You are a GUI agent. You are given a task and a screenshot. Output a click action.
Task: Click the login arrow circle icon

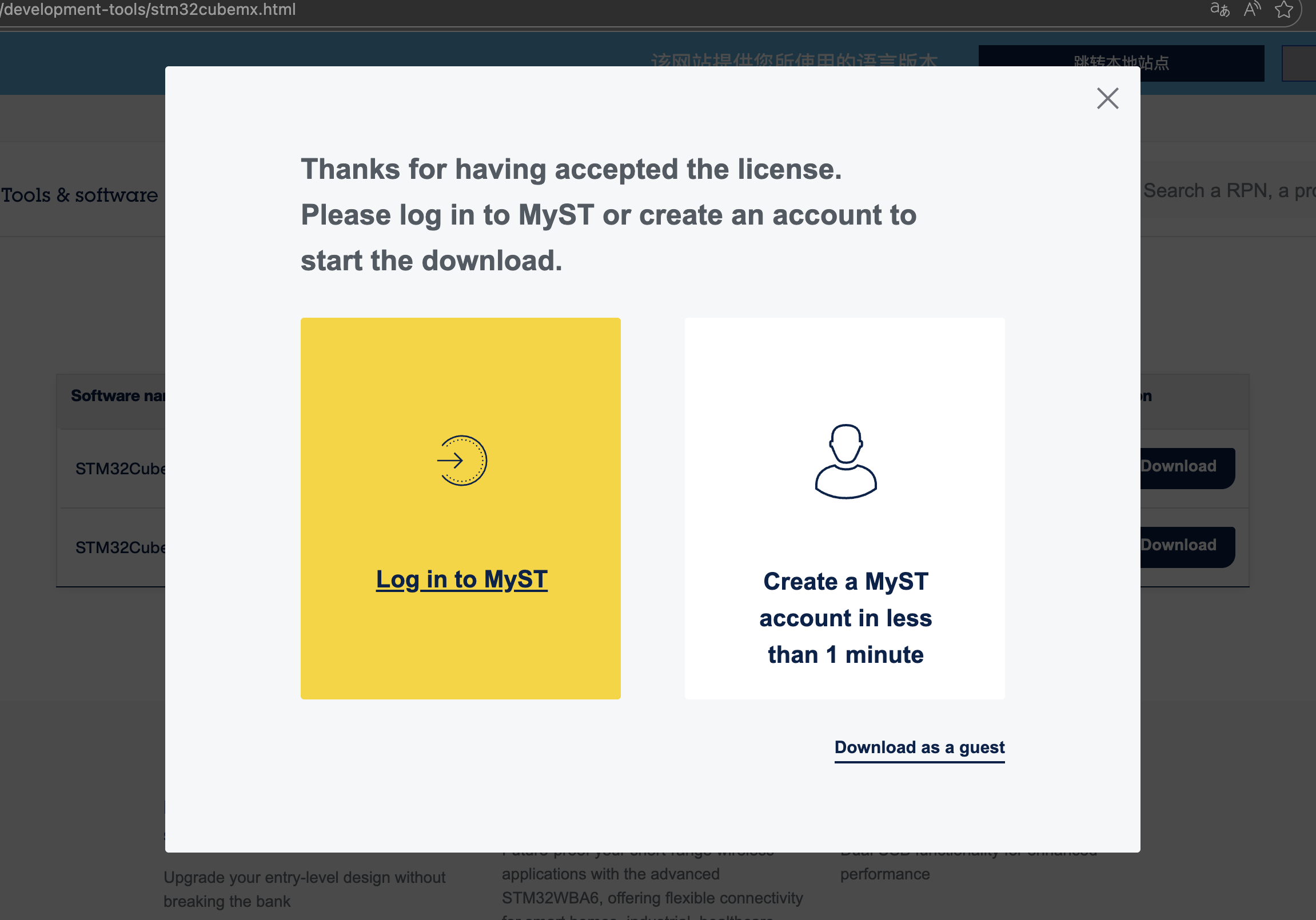click(461, 461)
